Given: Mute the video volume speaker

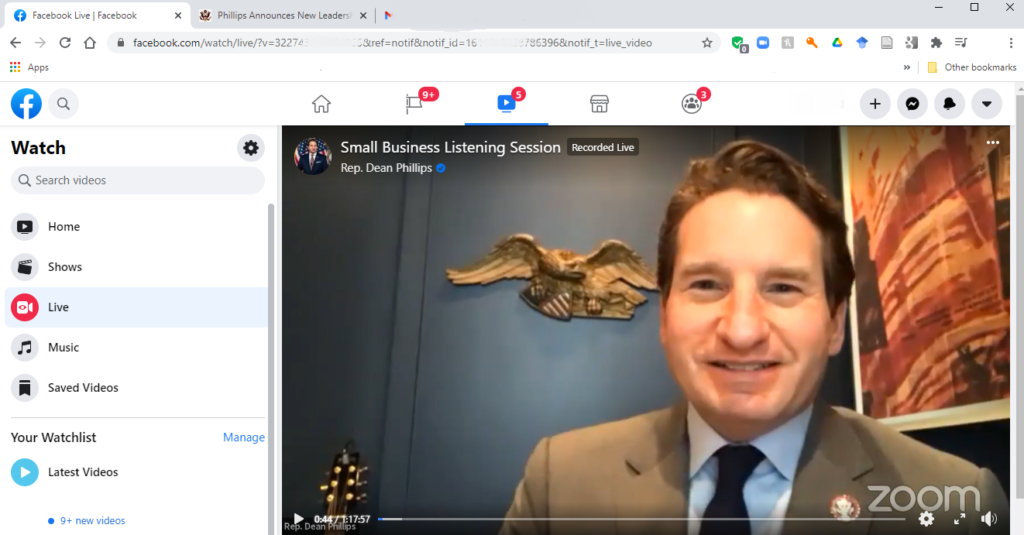Looking at the screenshot, I should pos(988,519).
